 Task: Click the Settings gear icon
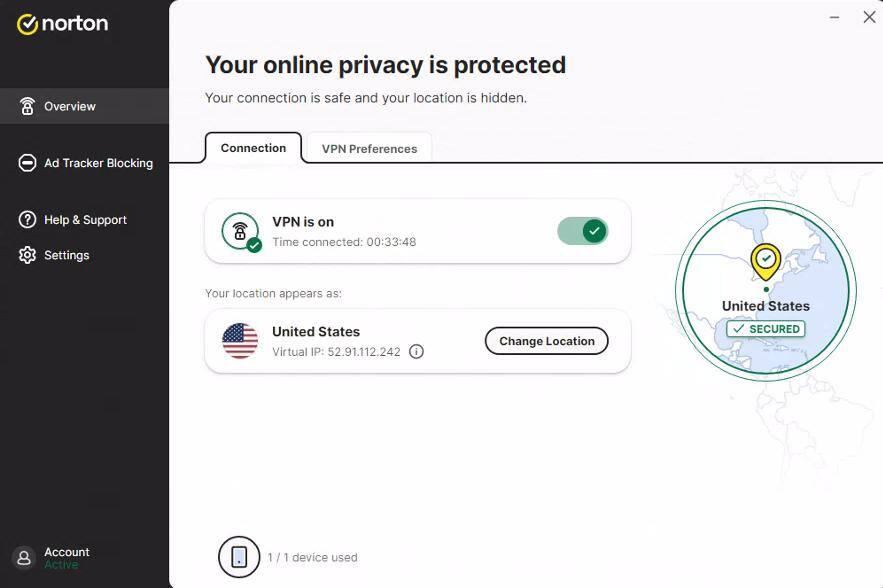27,255
